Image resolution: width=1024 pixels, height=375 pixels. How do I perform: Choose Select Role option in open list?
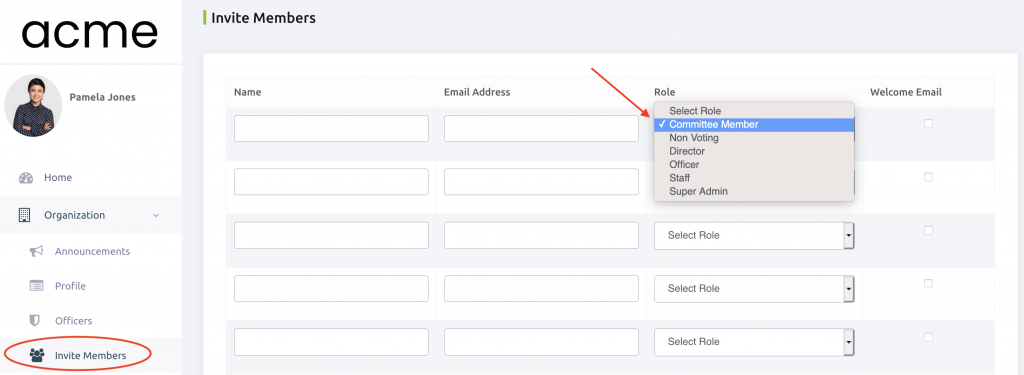coord(754,111)
